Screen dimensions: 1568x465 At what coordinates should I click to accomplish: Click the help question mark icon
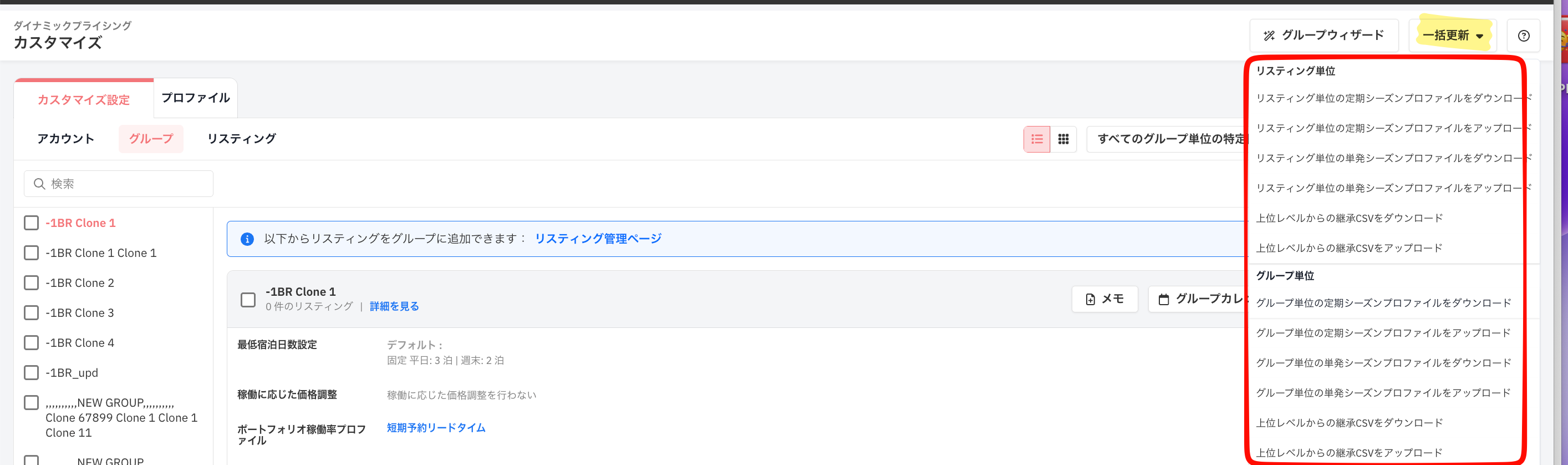pos(1524,36)
